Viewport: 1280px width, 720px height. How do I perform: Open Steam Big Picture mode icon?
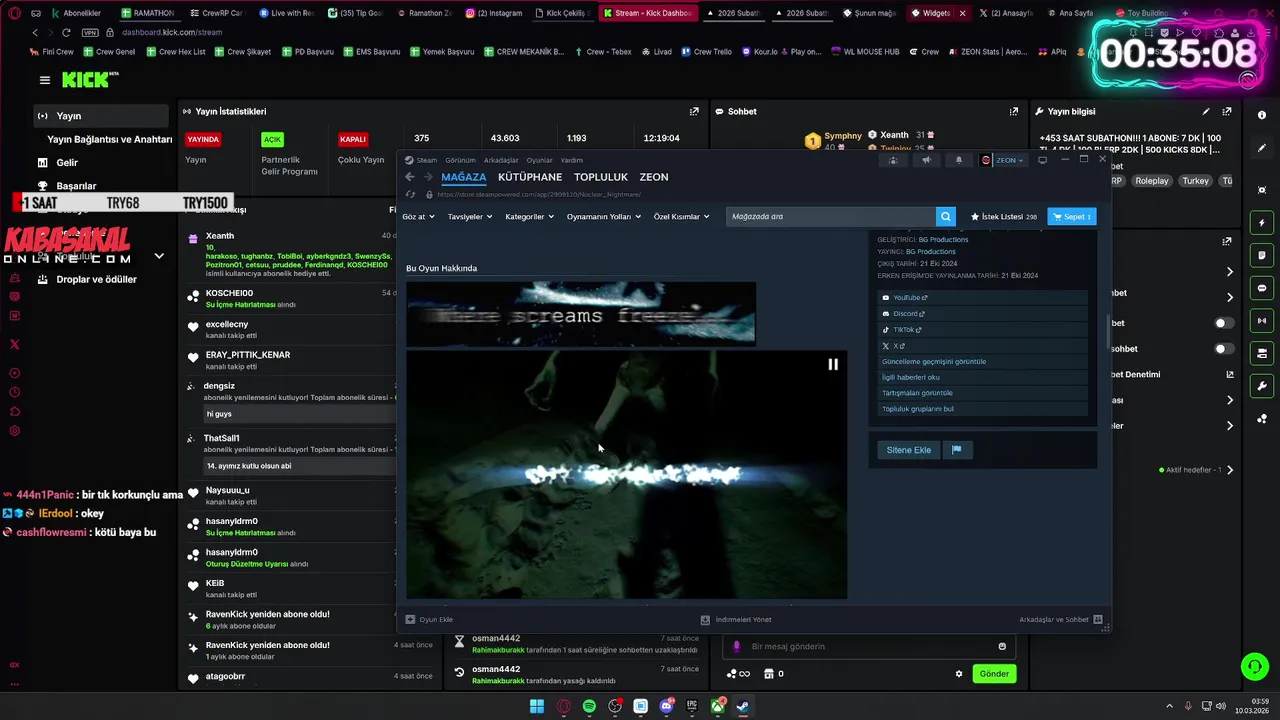click(x=1042, y=160)
